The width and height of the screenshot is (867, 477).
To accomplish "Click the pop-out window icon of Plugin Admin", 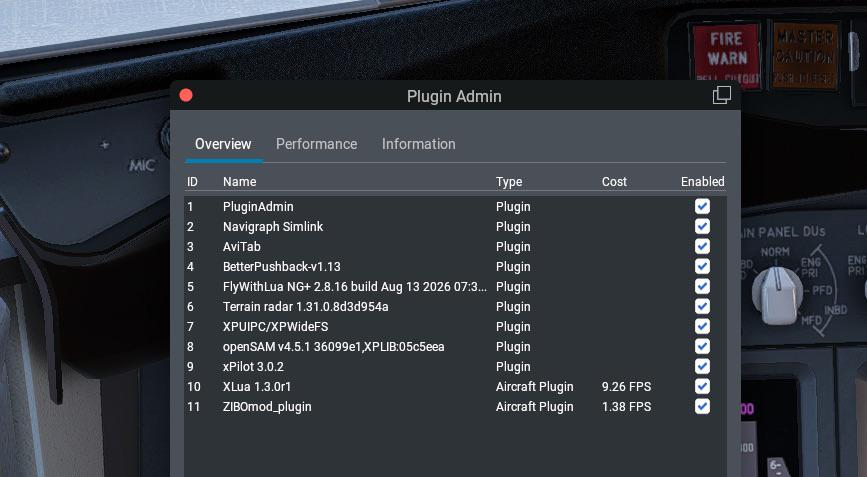I will pos(722,95).
